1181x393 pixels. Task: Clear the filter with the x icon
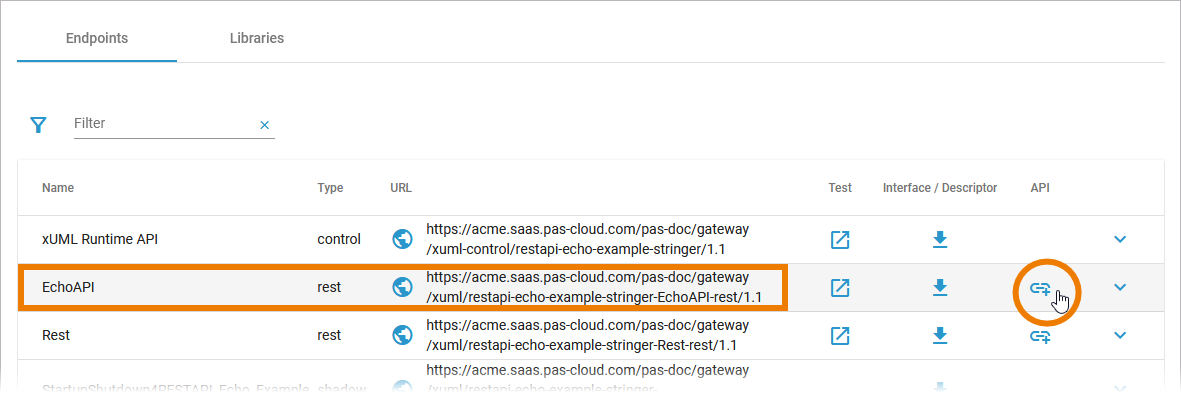264,125
